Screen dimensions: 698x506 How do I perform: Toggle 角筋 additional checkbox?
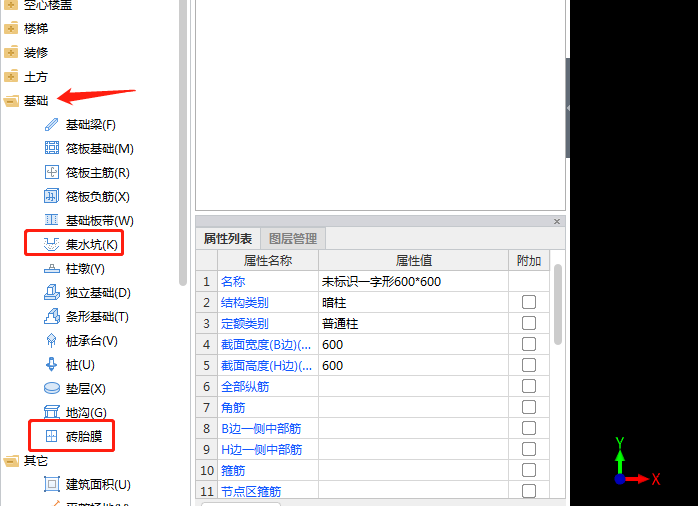click(529, 407)
